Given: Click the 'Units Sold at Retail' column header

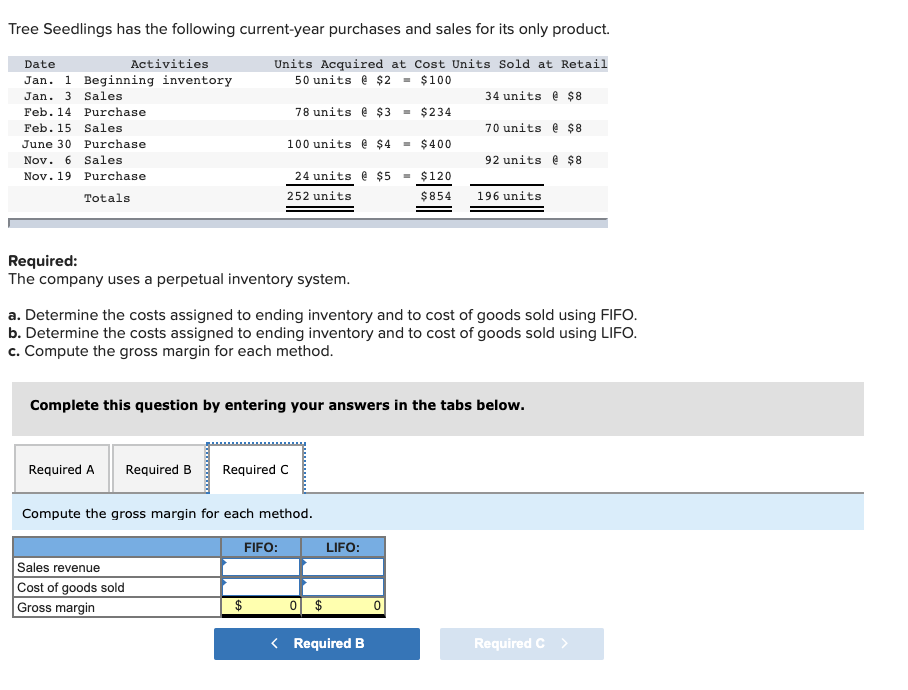Looking at the screenshot, I should [529, 64].
